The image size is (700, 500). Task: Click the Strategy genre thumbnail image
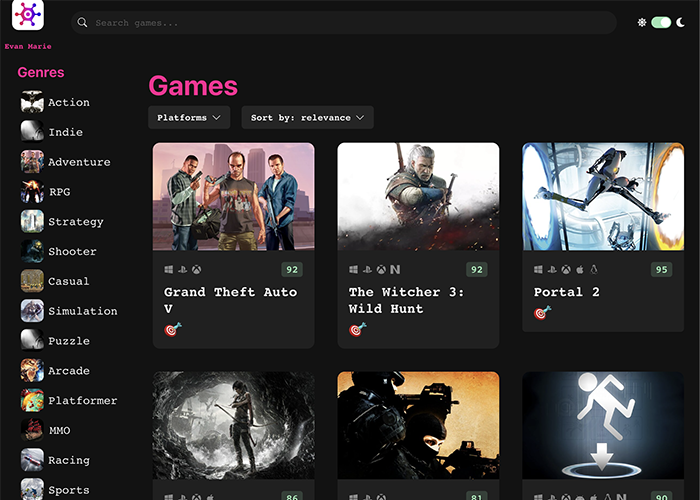pyautogui.click(x=32, y=221)
